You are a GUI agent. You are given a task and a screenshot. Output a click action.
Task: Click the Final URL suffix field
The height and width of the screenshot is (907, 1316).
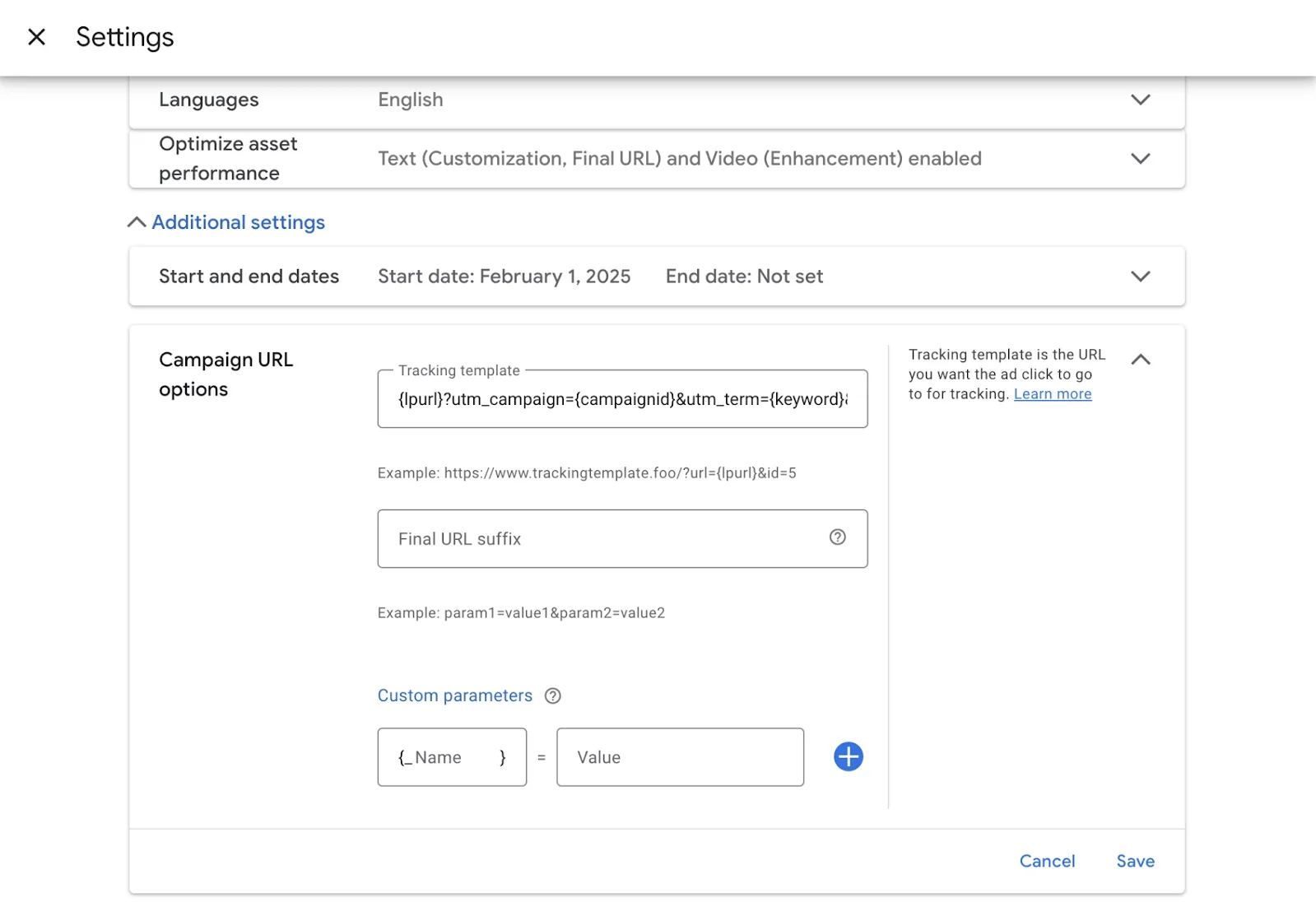(x=622, y=539)
